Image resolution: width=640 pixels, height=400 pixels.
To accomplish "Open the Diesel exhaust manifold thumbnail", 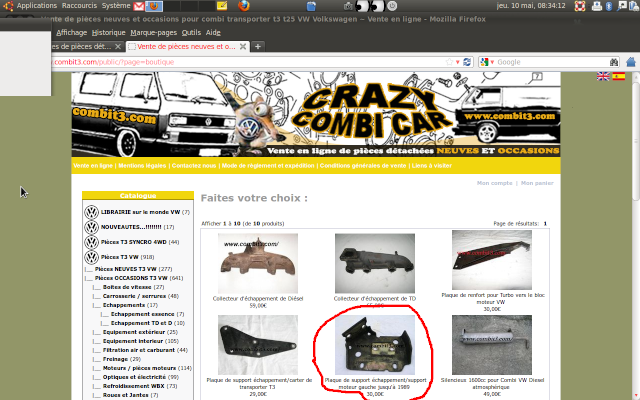I will click(258, 263).
